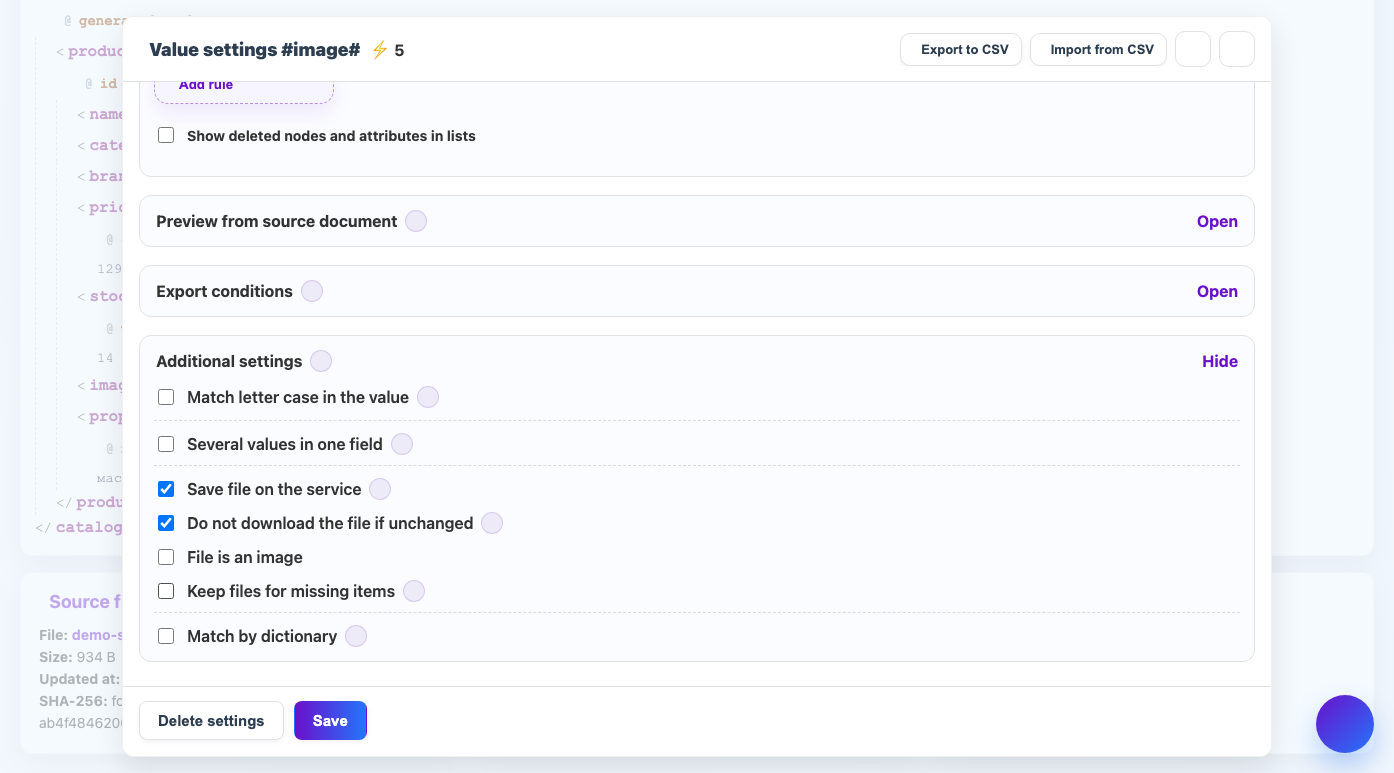Enable Match letter case in the value
Screen dimensions: 1394x773
166,397
